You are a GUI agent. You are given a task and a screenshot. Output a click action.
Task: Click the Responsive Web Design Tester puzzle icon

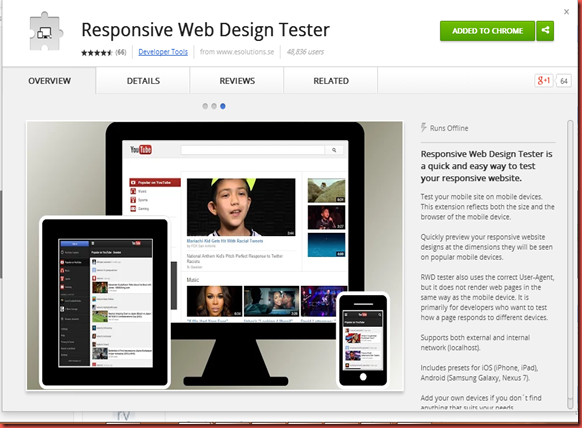point(46,31)
